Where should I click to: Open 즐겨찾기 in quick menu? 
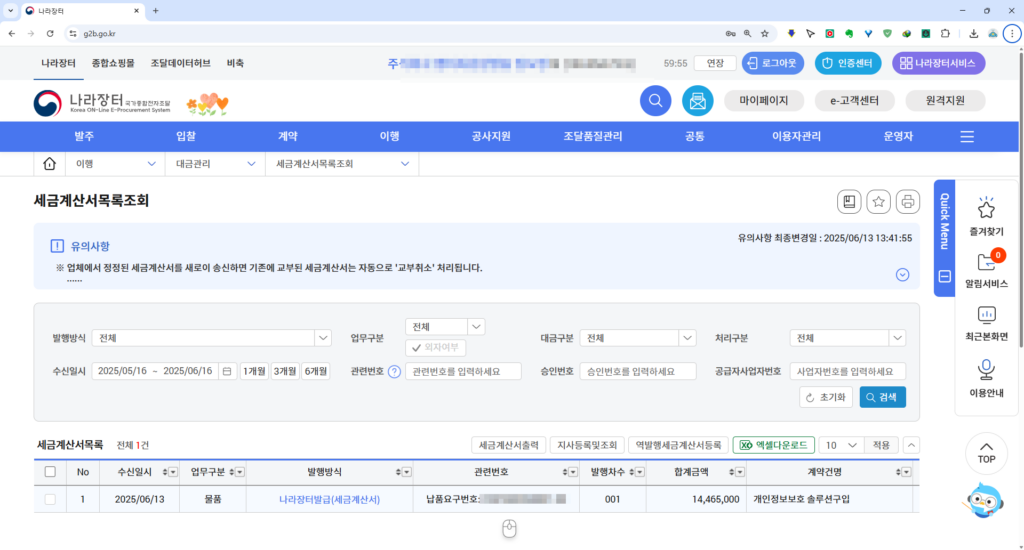pos(986,216)
